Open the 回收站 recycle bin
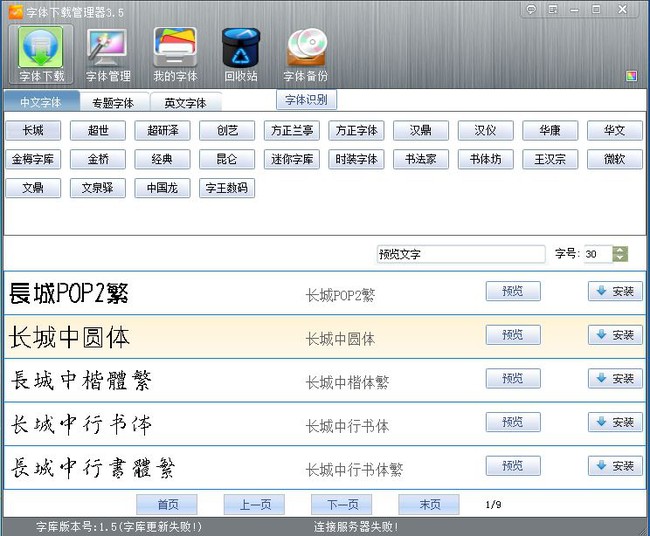The height and width of the screenshot is (536, 650). [x=241, y=54]
